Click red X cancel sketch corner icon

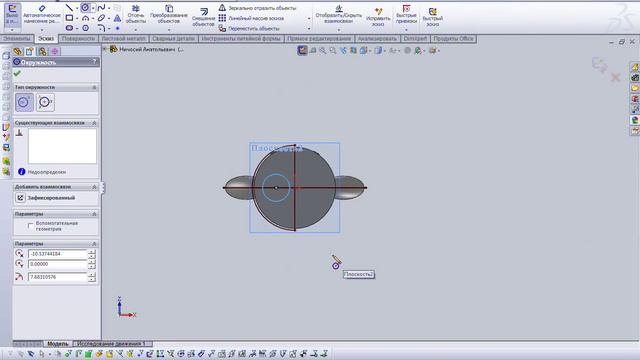coord(616,77)
